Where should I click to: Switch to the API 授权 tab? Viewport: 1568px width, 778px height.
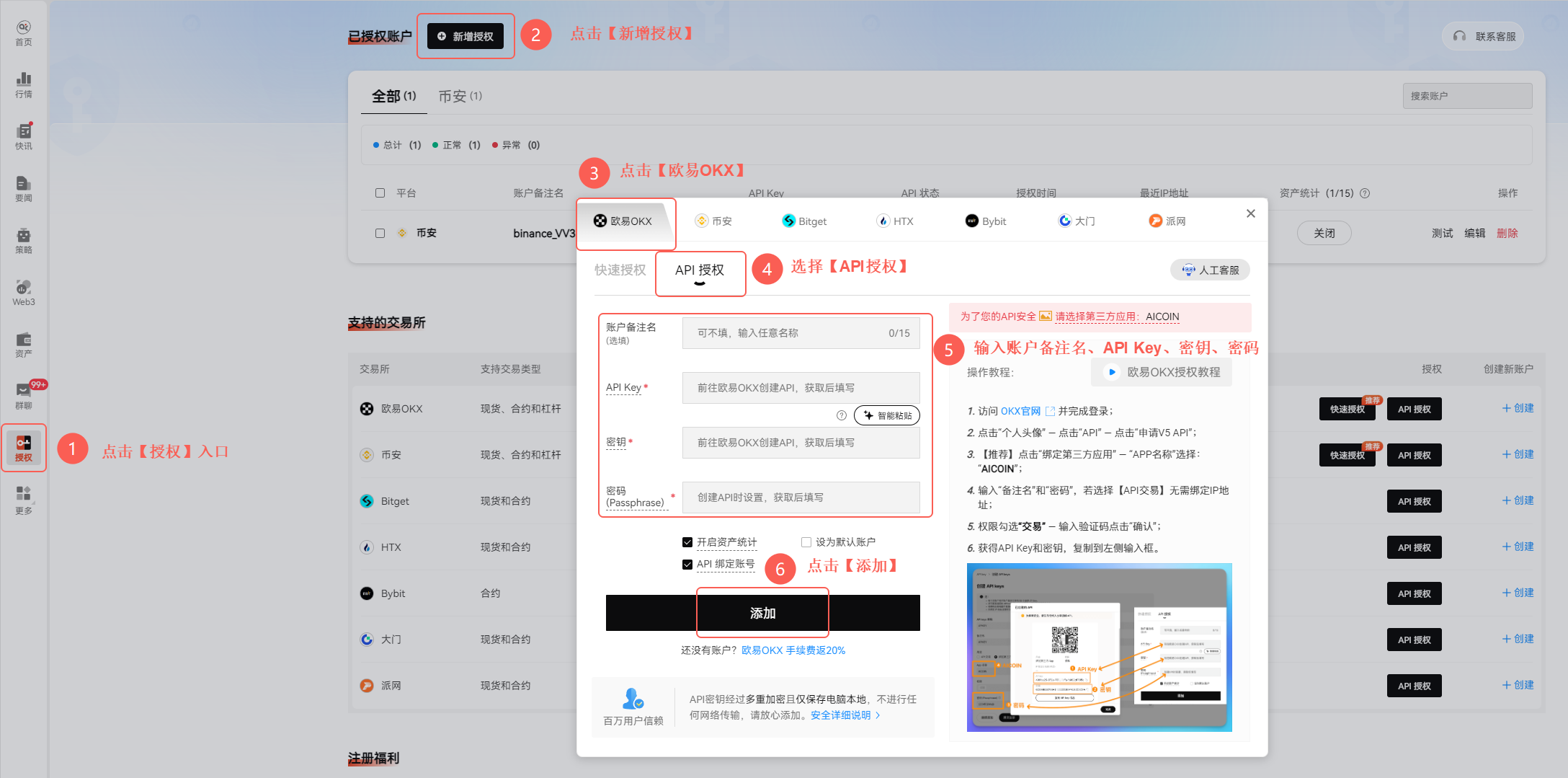(x=700, y=270)
